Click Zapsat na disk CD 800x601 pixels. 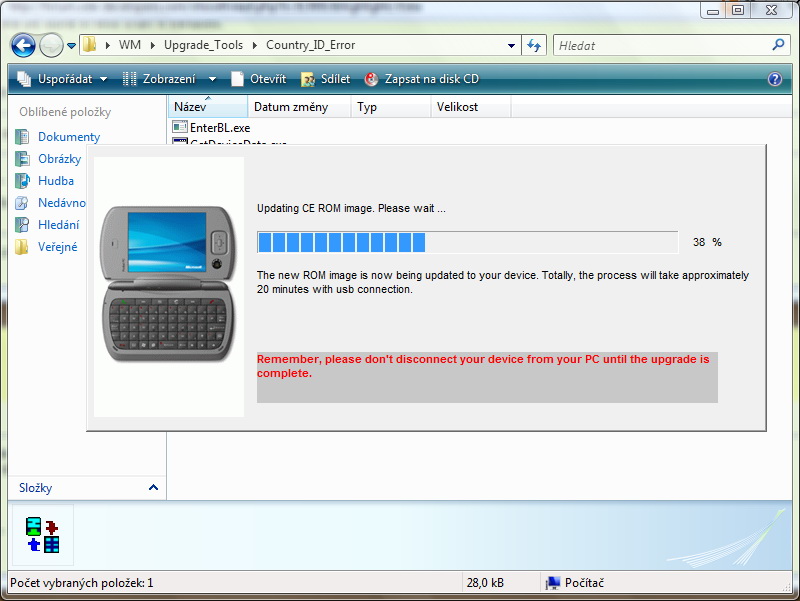(x=422, y=79)
